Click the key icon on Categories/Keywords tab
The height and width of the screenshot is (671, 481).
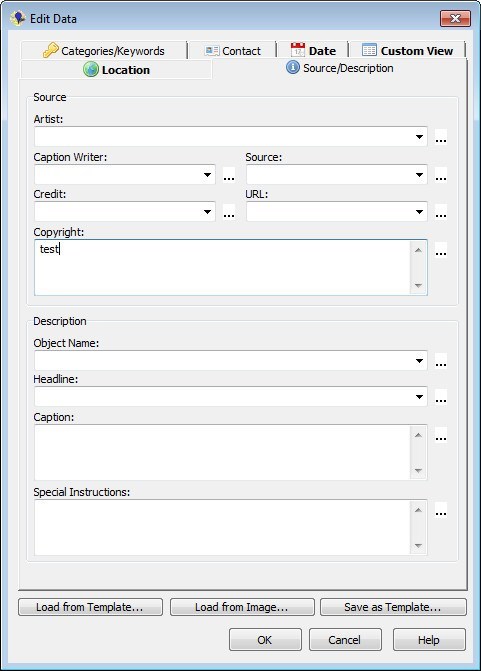click(50, 50)
